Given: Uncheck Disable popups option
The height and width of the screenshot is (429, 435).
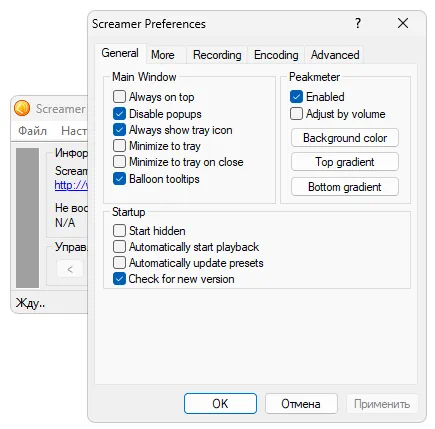Looking at the screenshot, I should coord(119,114).
